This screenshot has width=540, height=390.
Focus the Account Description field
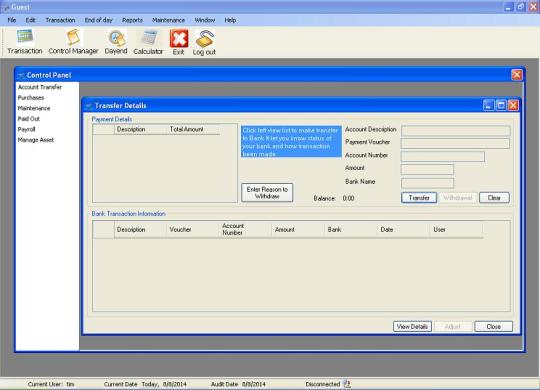(456, 130)
